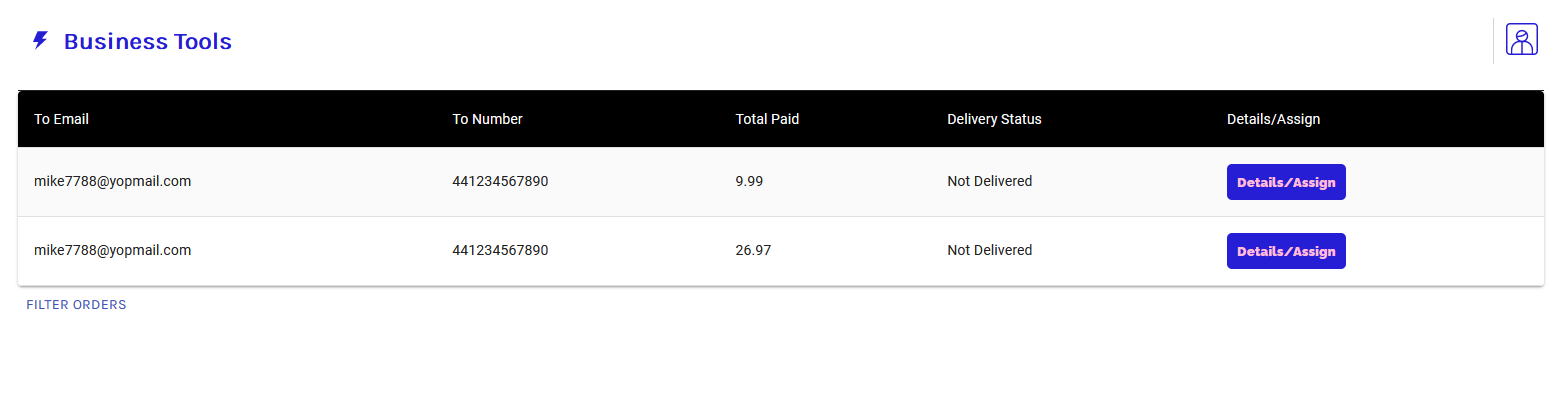Select the 9.99 total paid cell
Viewport: 1554px width, 405px height.
pyautogui.click(x=749, y=181)
